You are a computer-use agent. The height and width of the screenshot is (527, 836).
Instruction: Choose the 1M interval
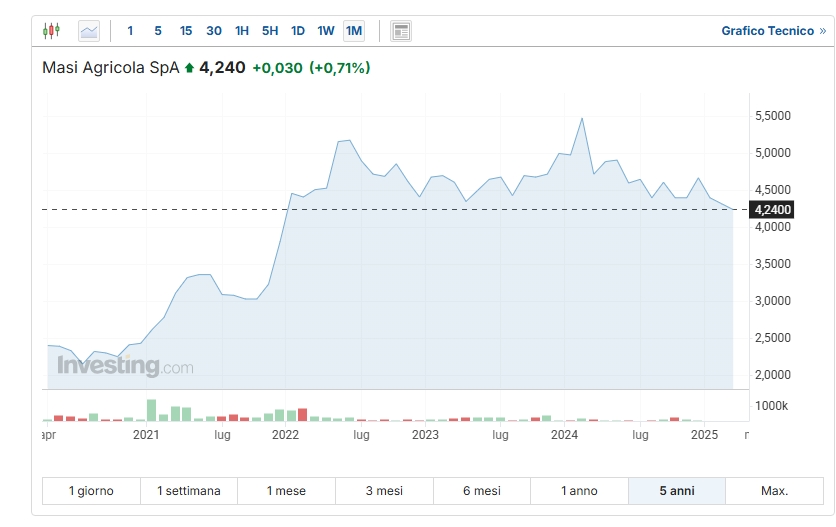(x=354, y=31)
